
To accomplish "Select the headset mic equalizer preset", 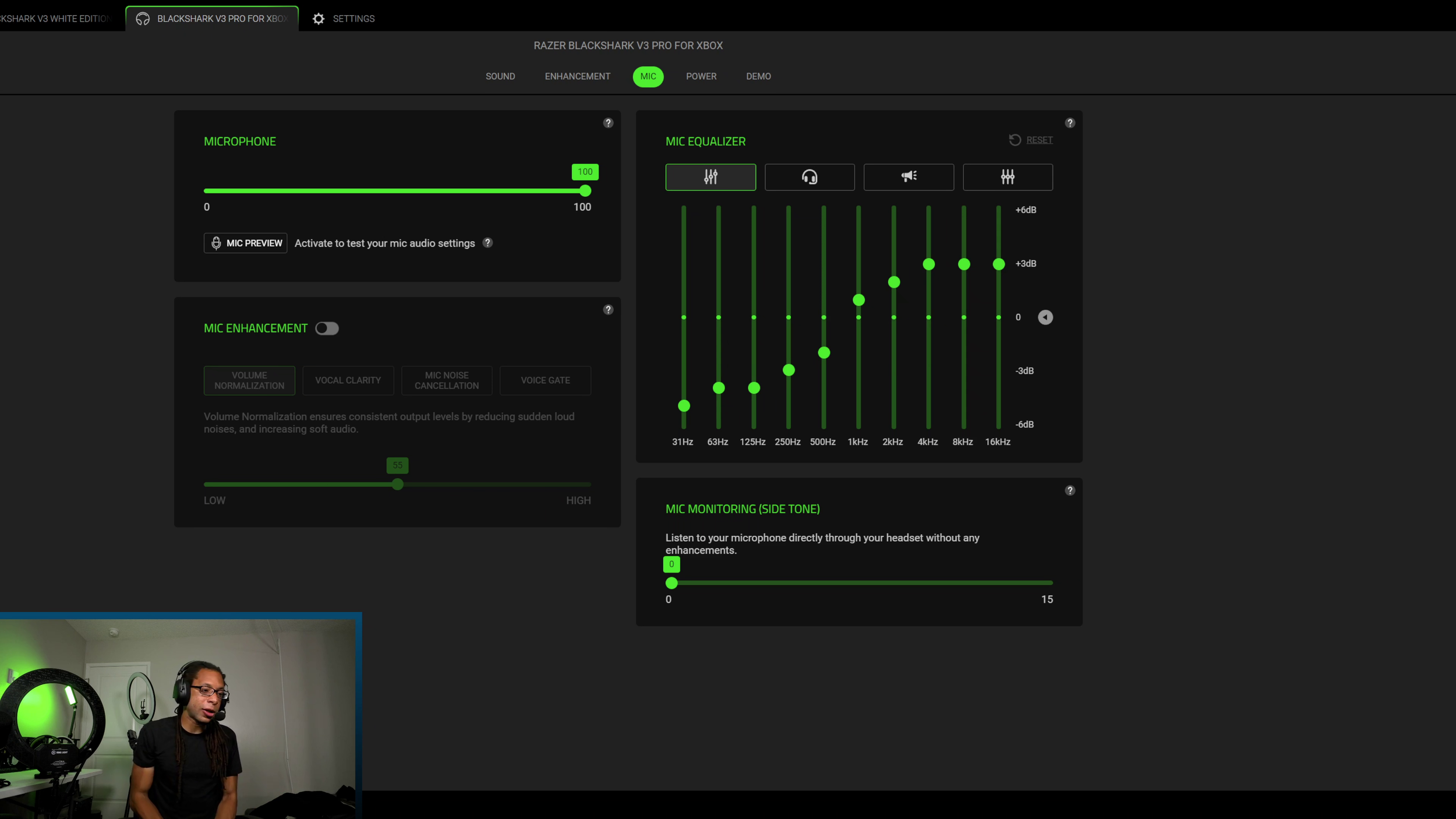I will (x=810, y=176).
